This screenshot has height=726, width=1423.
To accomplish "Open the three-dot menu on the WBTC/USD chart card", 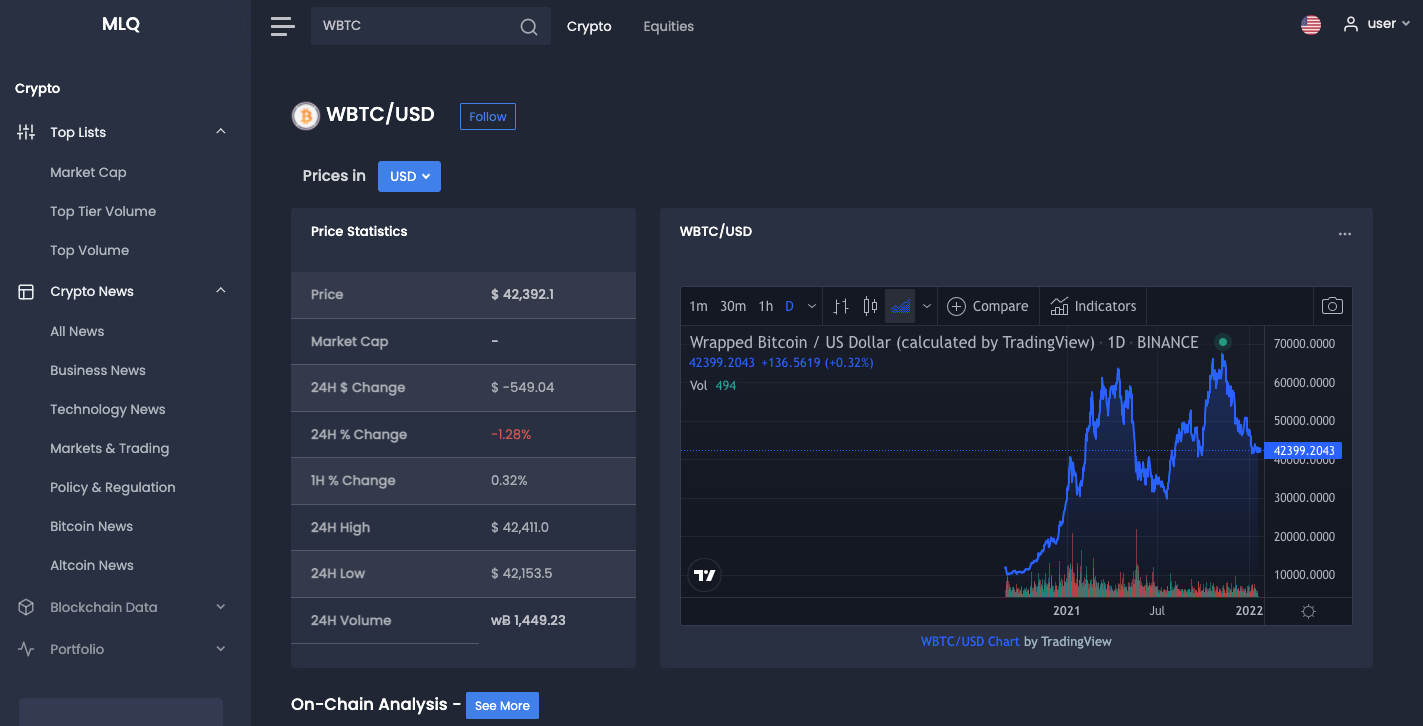I will [x=1345, y=234].
